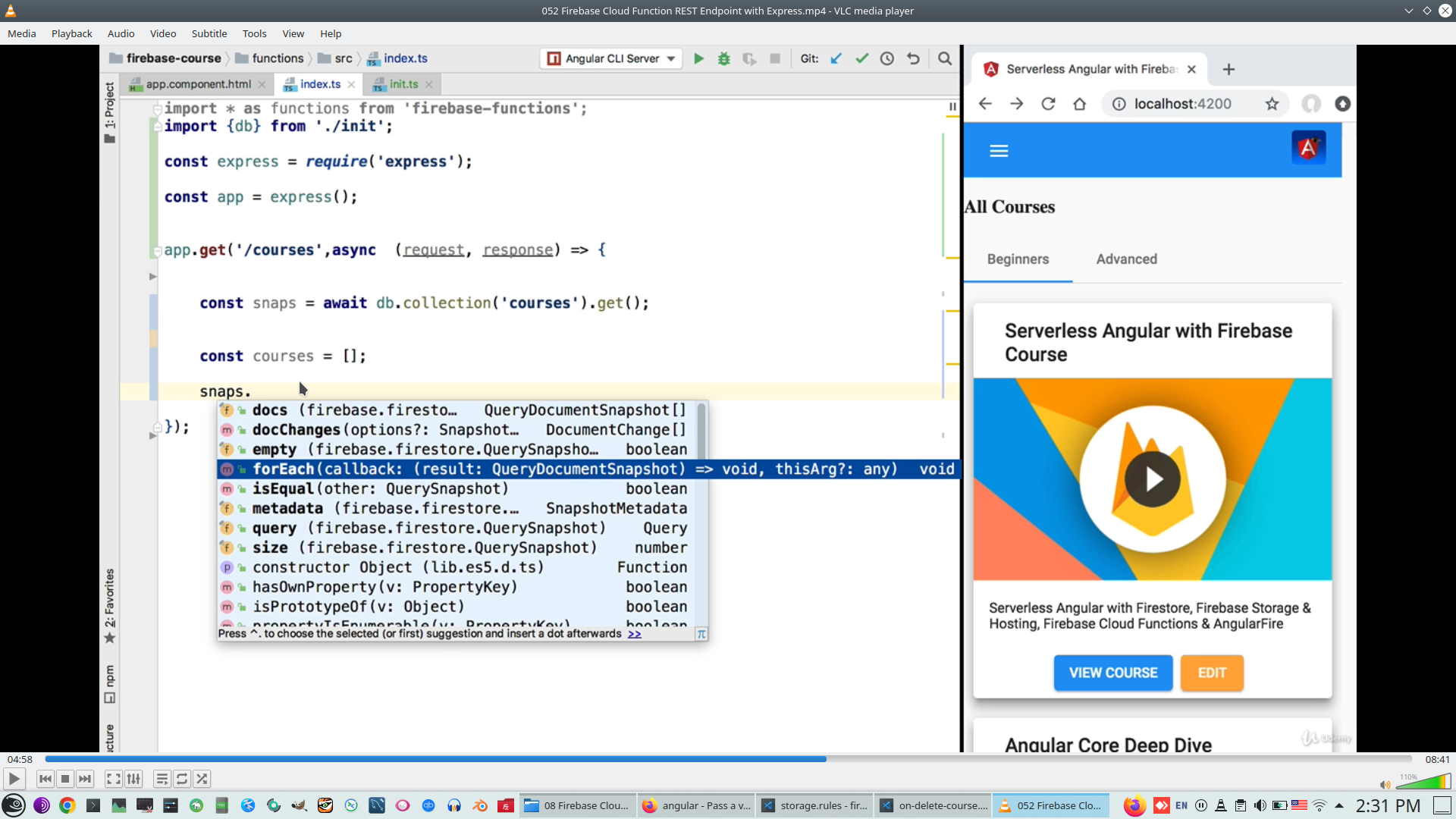Screen dimensions: 1456x819
Task: Toggle random shuffle playback
Action: (202, 779)
